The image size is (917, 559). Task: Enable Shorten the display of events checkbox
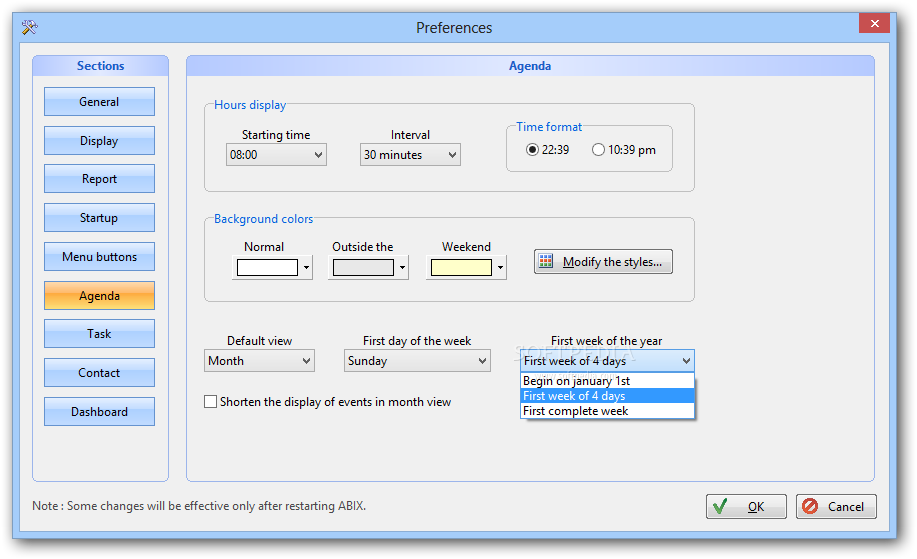tap(211, 402)
